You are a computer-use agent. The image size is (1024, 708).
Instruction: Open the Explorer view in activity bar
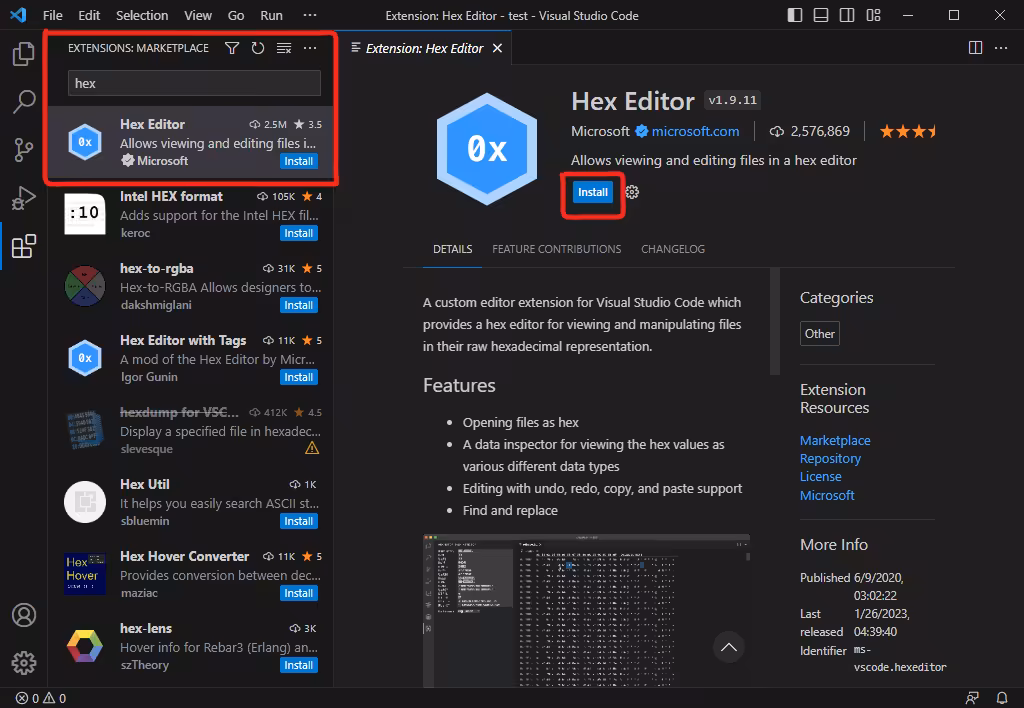coord(24,54)
